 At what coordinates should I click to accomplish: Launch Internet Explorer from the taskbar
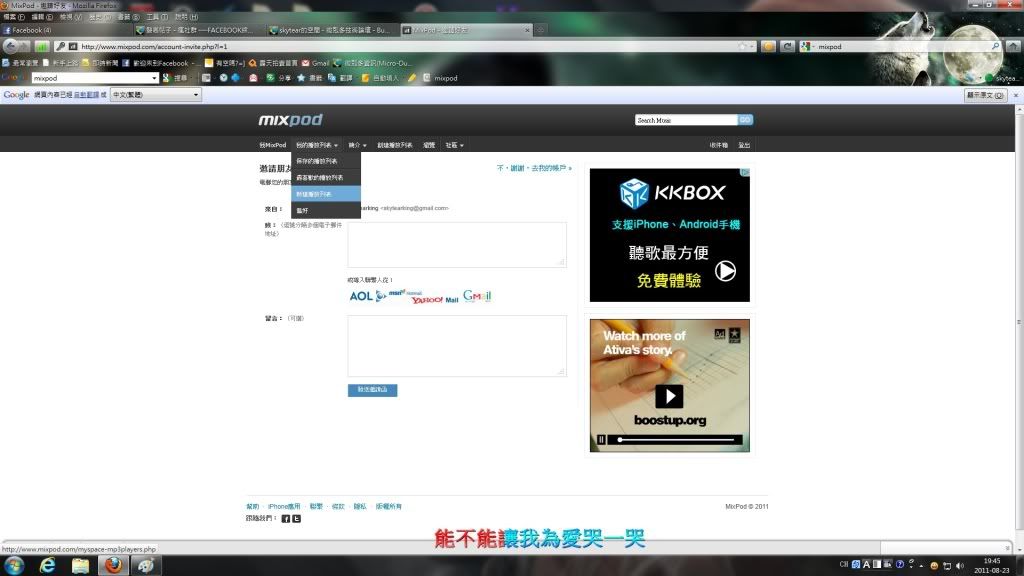click(47, 565)
